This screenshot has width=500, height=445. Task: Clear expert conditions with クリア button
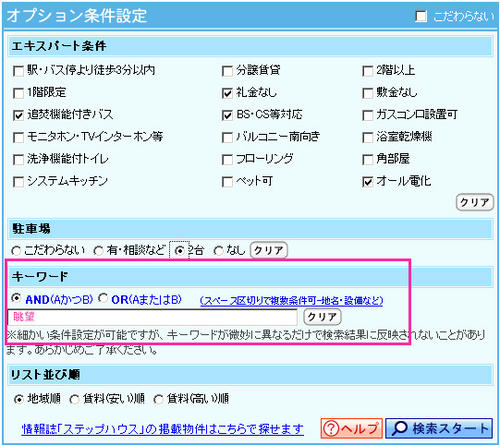[x=475, y=202]
